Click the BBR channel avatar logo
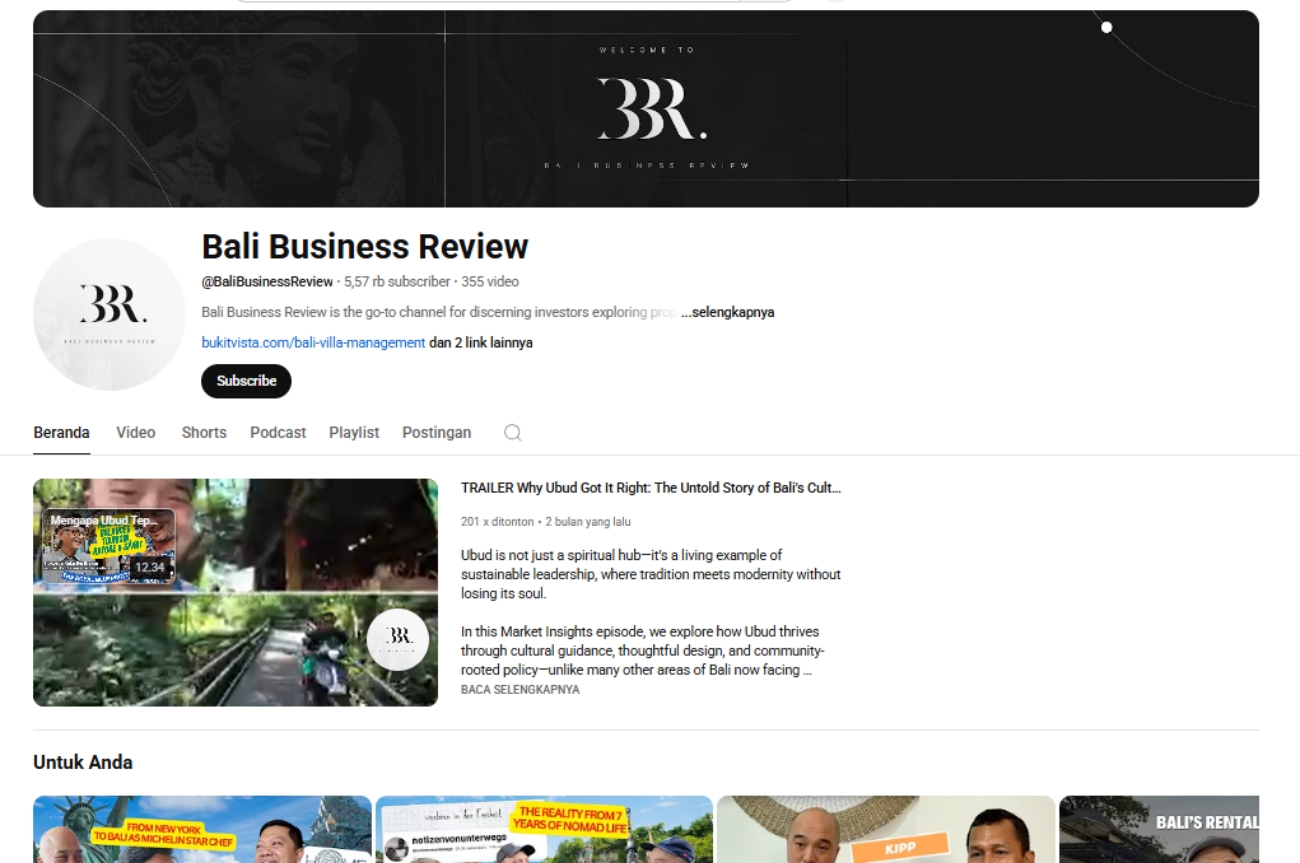The image size is (1300, 863). (110, 314)
